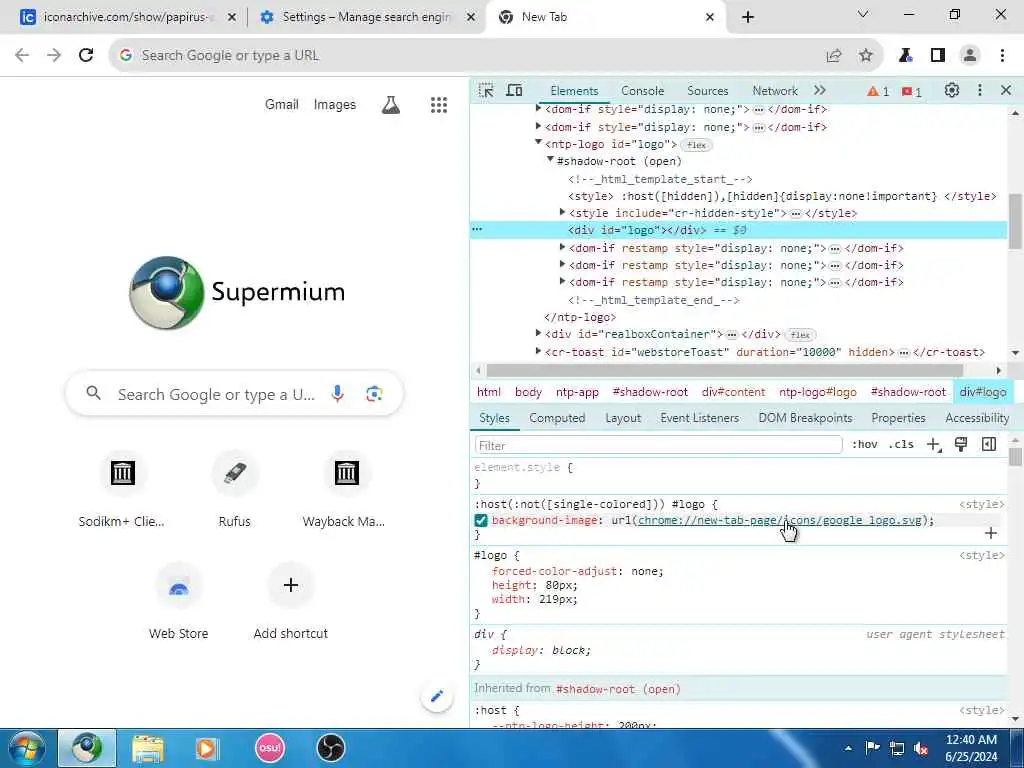Click the Customize page pencil button

[437, 697]
